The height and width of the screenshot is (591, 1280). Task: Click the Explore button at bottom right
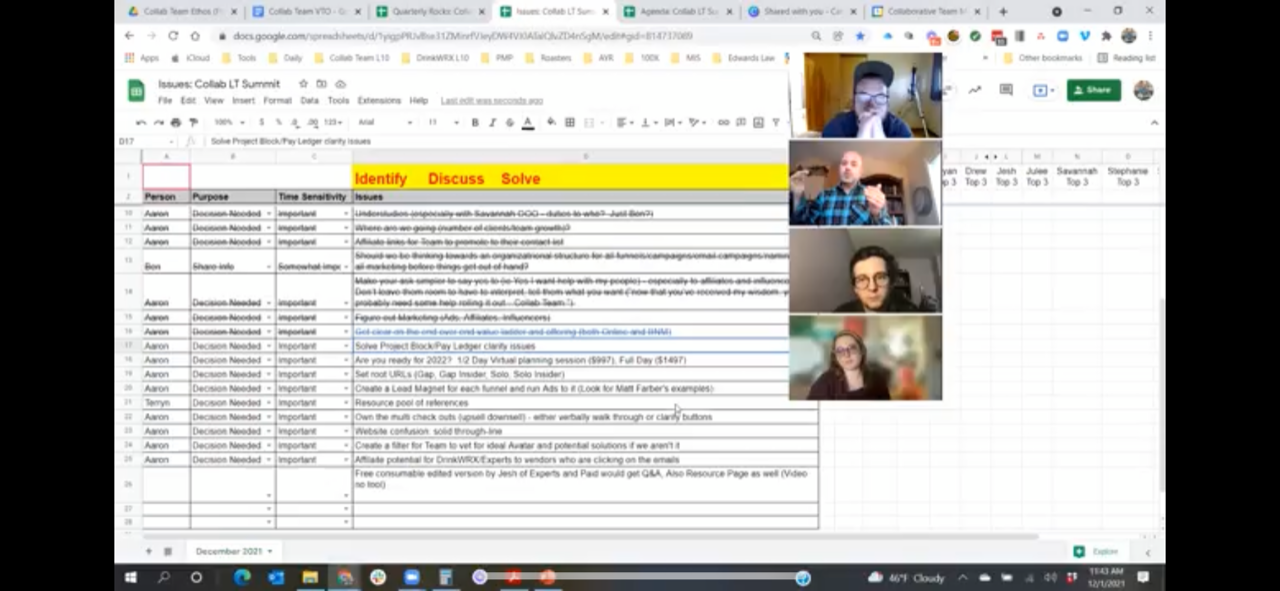coord(1097,552)
